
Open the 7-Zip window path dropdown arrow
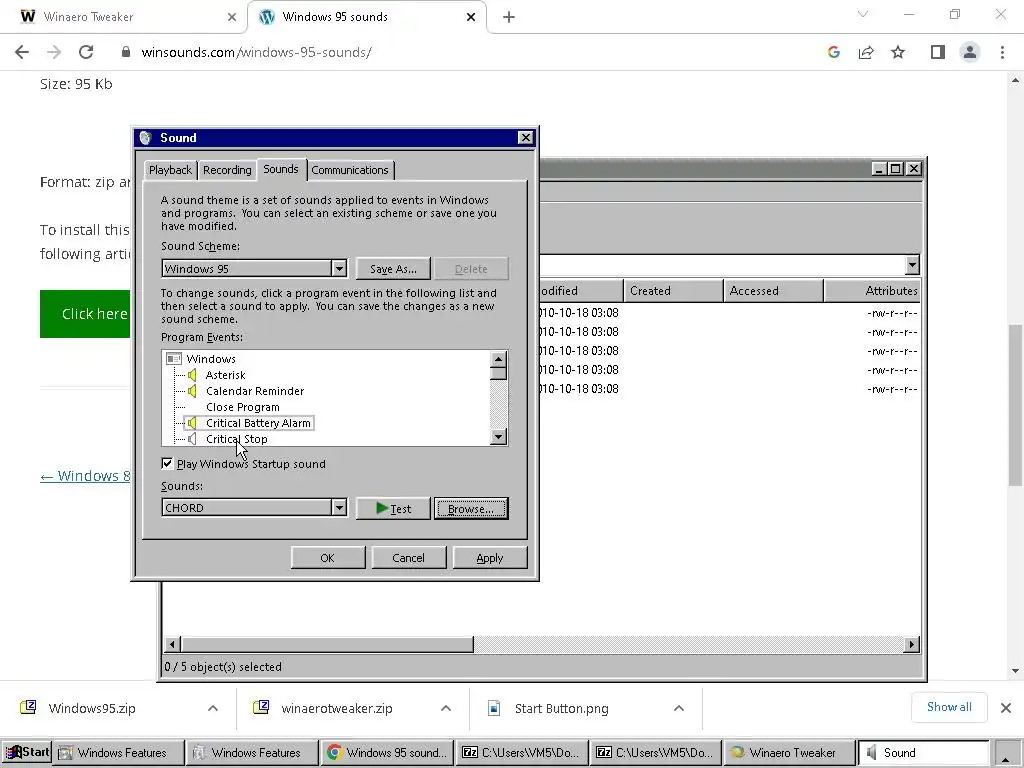point(912,265)
